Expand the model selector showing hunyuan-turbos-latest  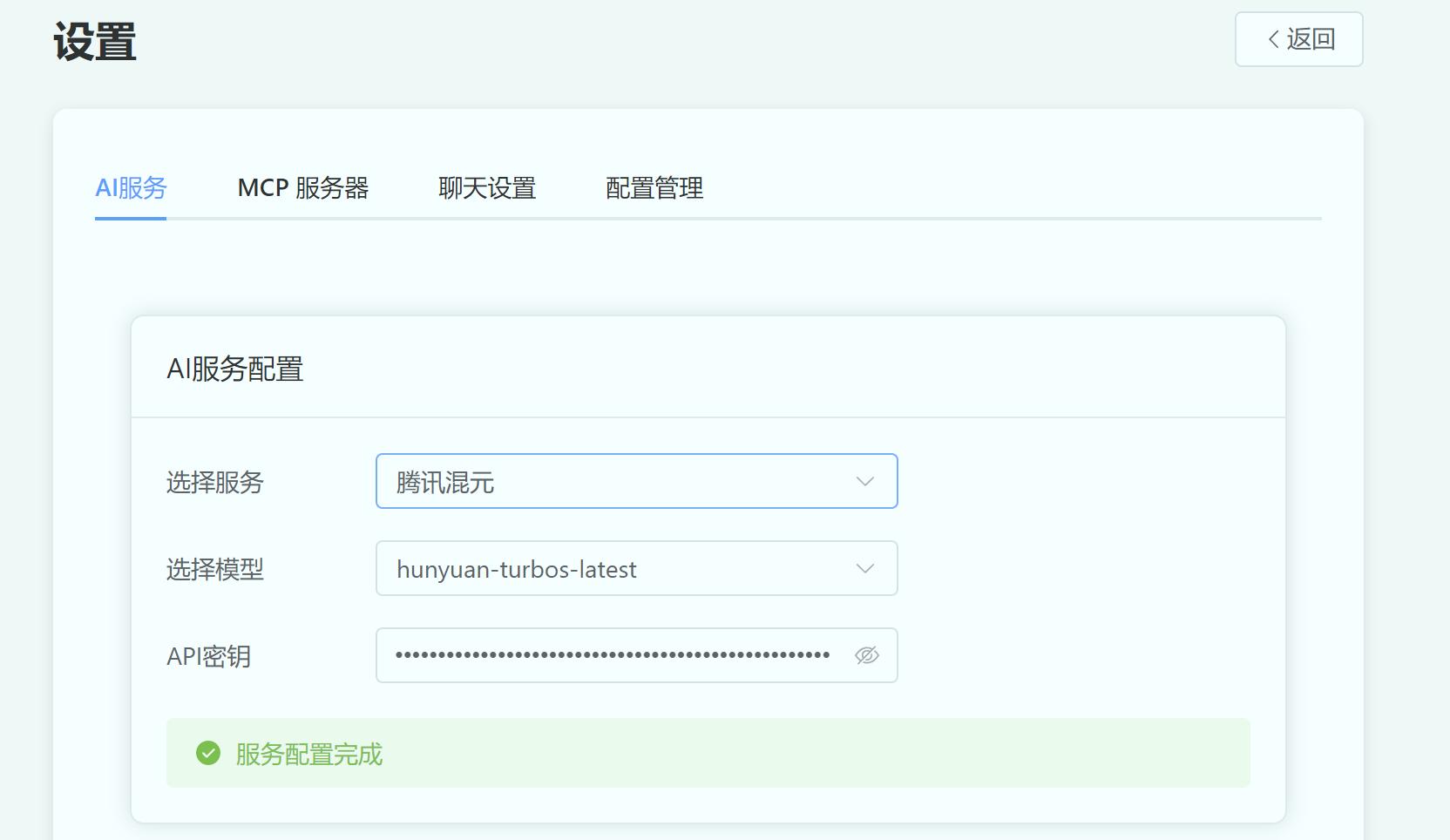pyautogui.click(x=619, y=569)
